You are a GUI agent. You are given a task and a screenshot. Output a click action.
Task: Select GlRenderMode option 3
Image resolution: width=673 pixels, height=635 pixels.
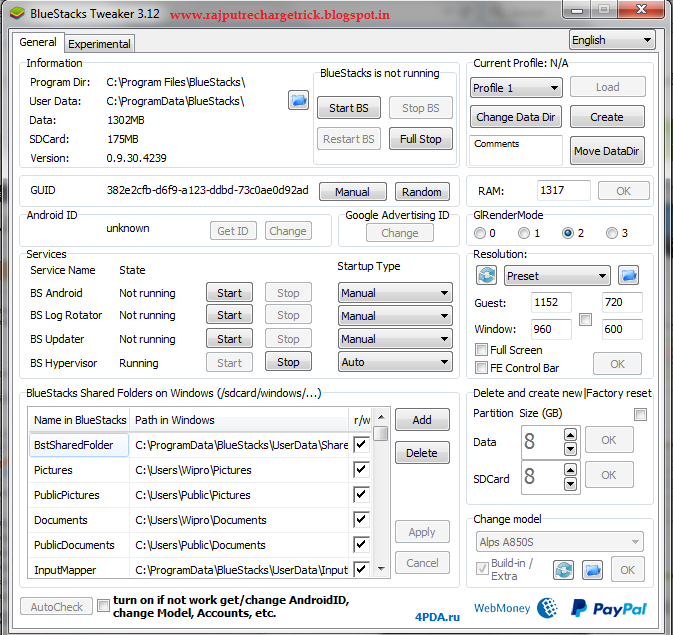(612, 233)
